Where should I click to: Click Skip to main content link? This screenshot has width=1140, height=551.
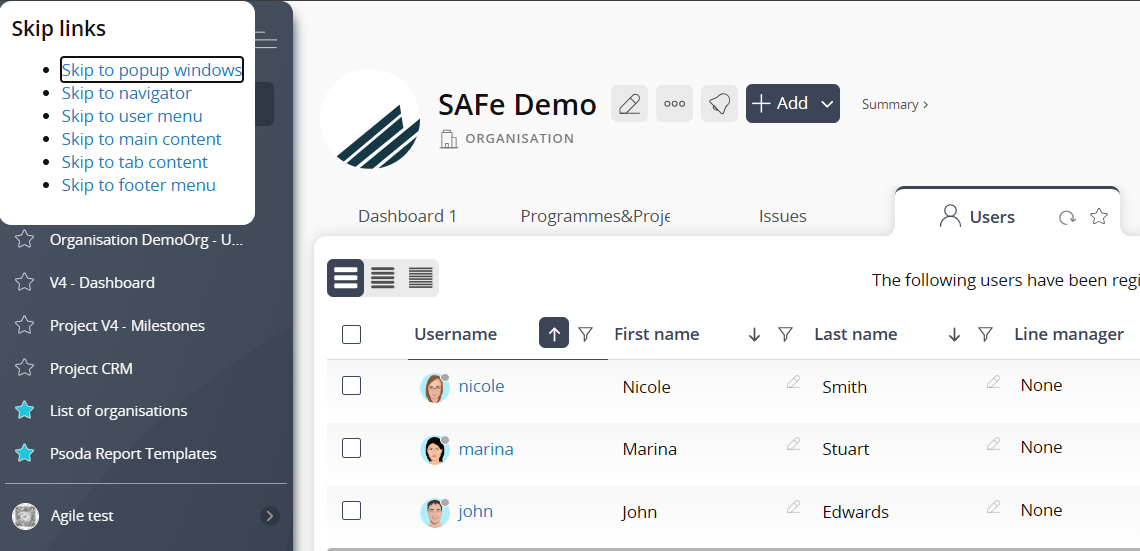(x=141, y=139)
